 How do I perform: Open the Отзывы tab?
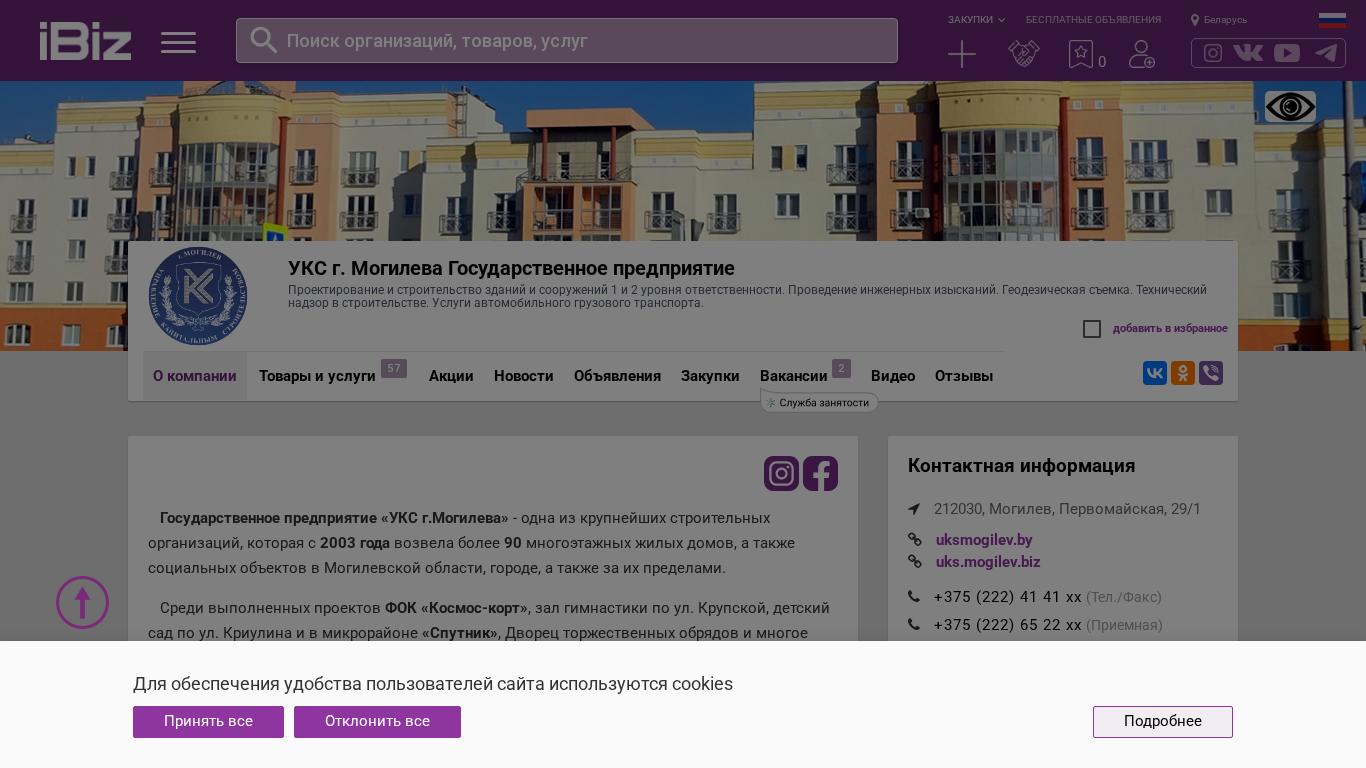pyautogui.click(x=964, y=376)
